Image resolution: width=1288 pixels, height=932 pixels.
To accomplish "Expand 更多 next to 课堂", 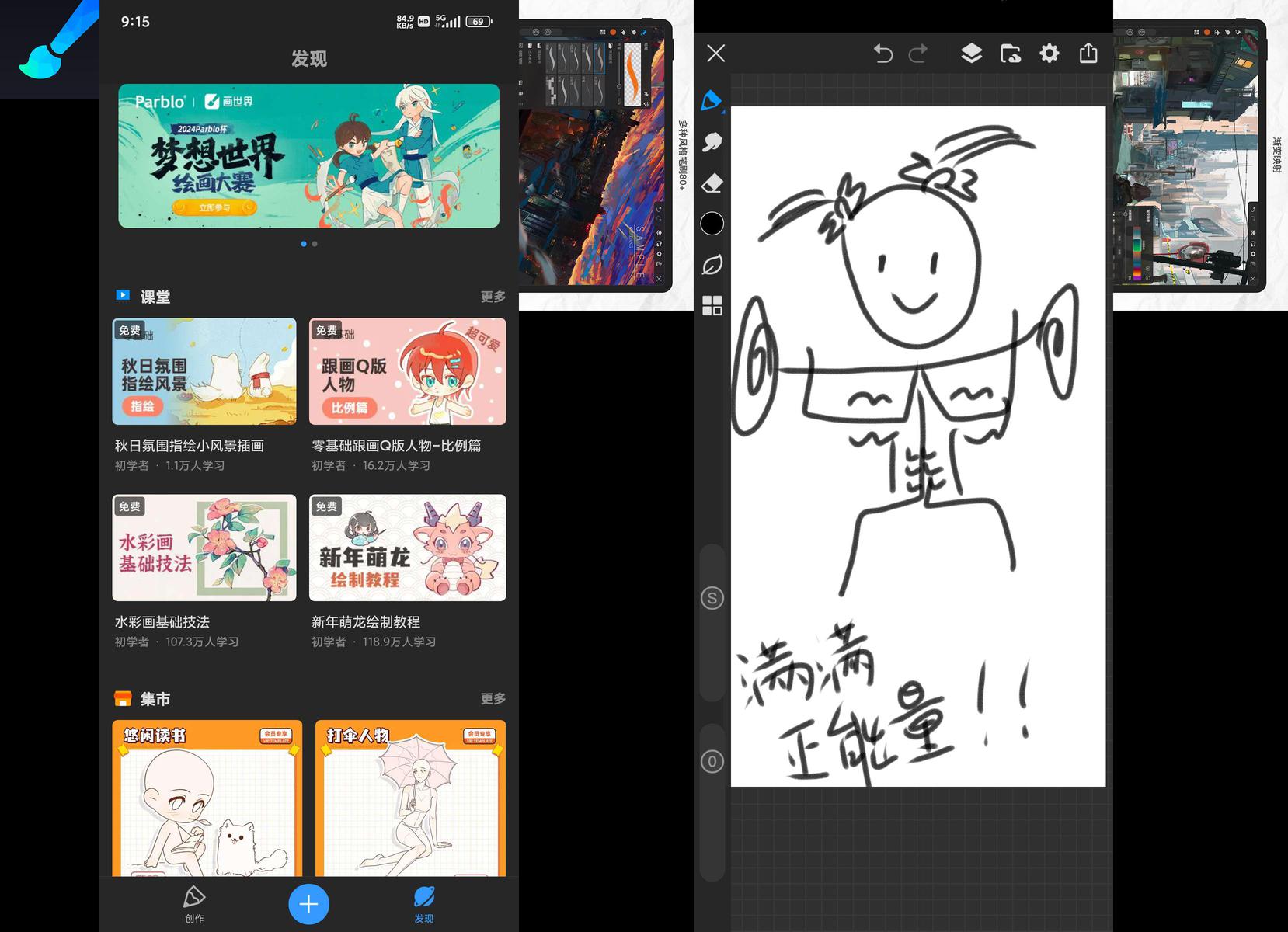I will coord(493,297).
